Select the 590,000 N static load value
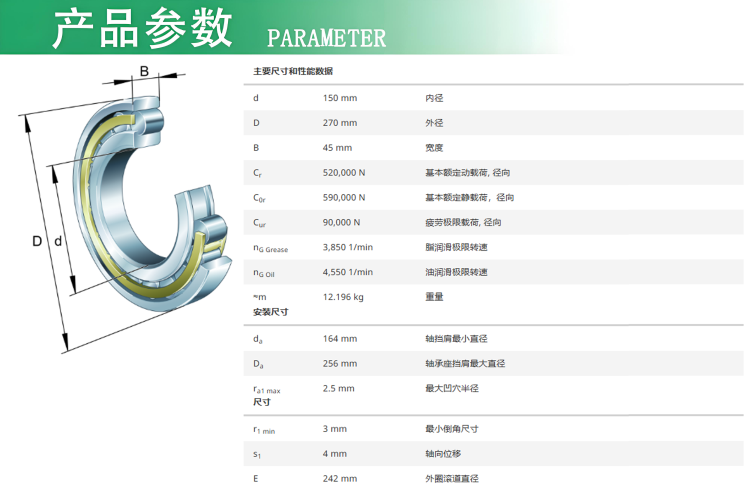This screenshot has height=489, width=750. (x=344, y=198)
